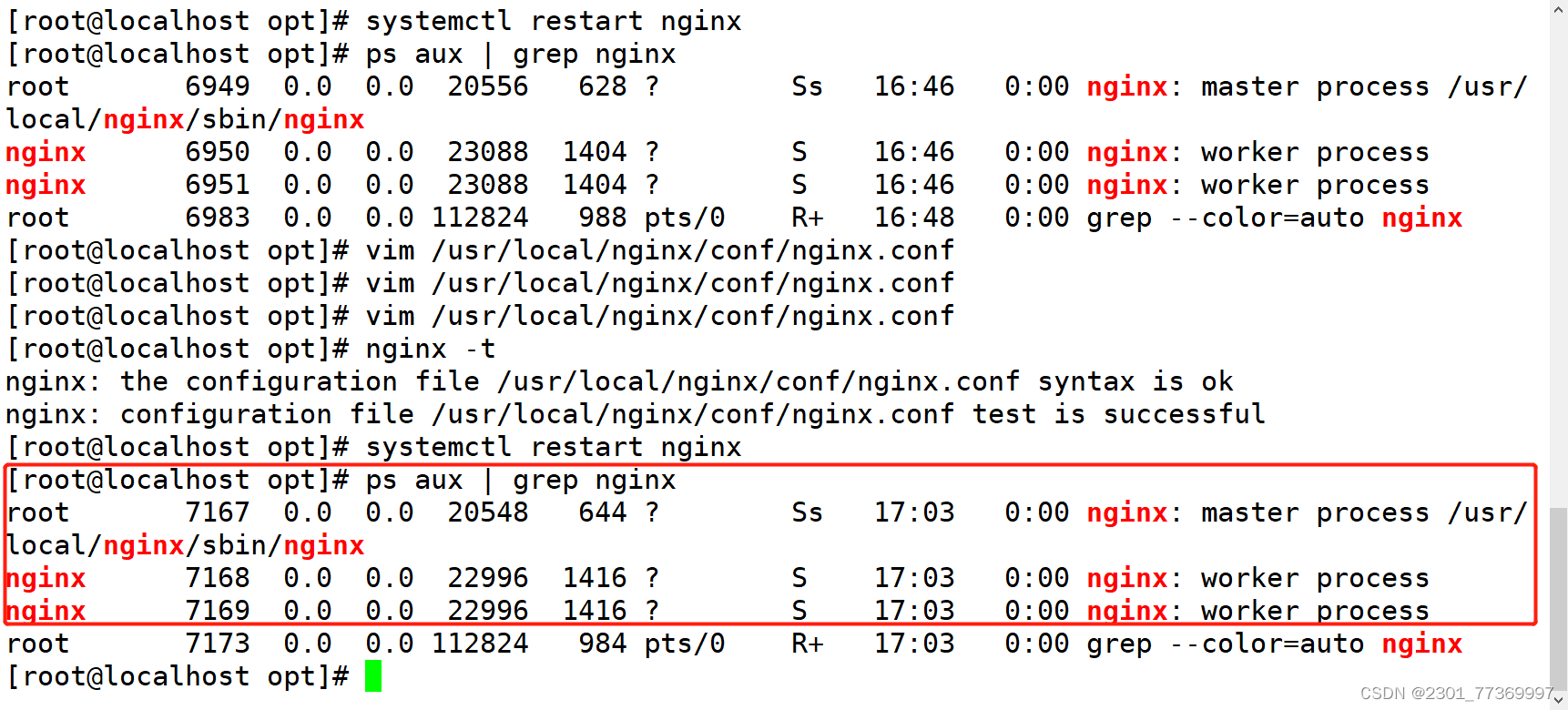Click "Ss" status in PID 6949 row

(808, 86)
